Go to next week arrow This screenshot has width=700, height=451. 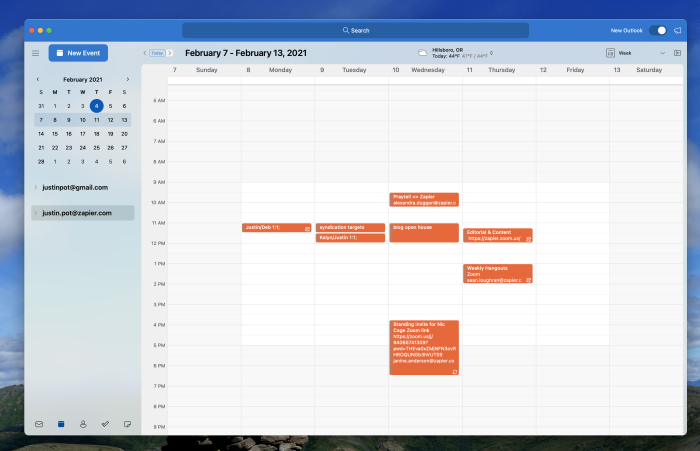tap(170, 53)
